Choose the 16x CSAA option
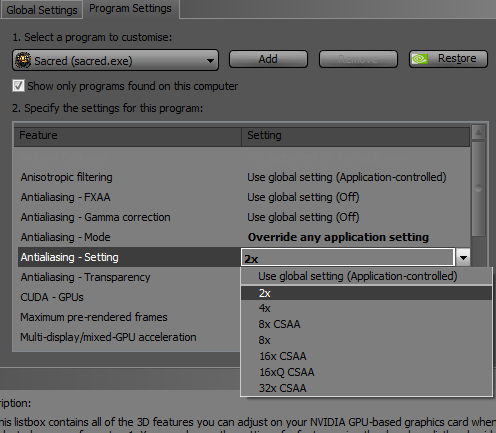496x433 pixels. pos(366,356)
